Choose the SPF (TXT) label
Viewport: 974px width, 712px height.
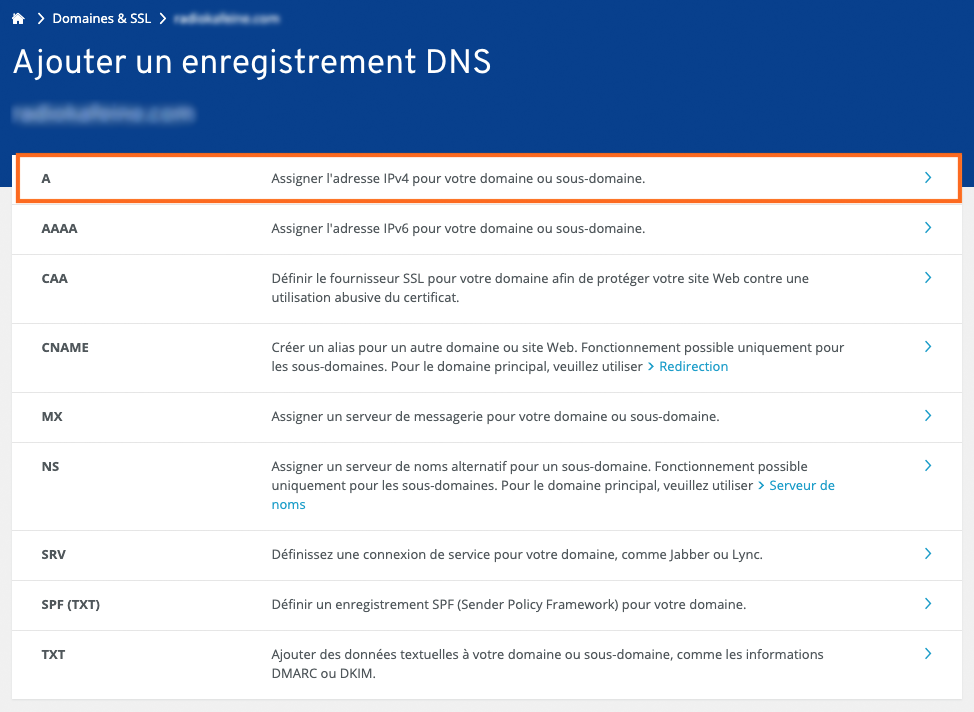point(70,604)
